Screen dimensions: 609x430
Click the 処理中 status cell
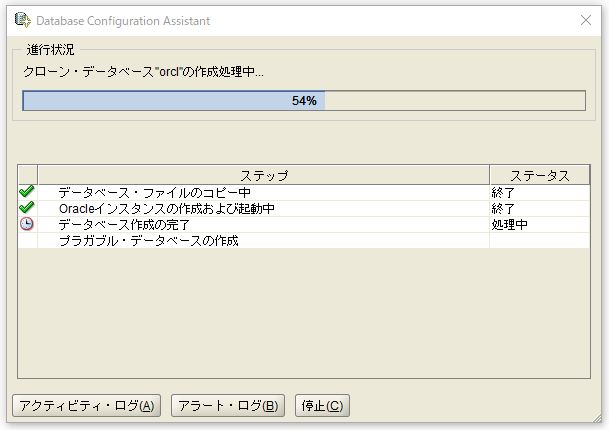[x=539, y=225]
